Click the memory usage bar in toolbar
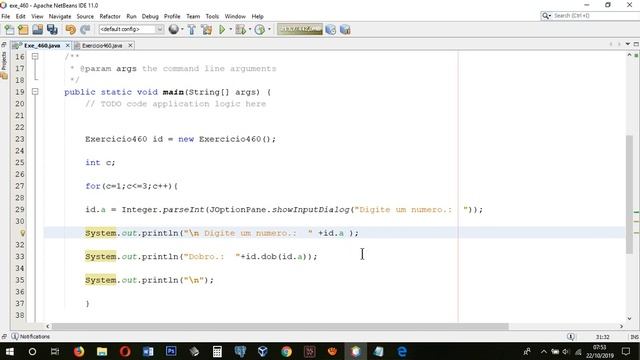This screenshot has width=640, height=360. [x=300, y=29]
